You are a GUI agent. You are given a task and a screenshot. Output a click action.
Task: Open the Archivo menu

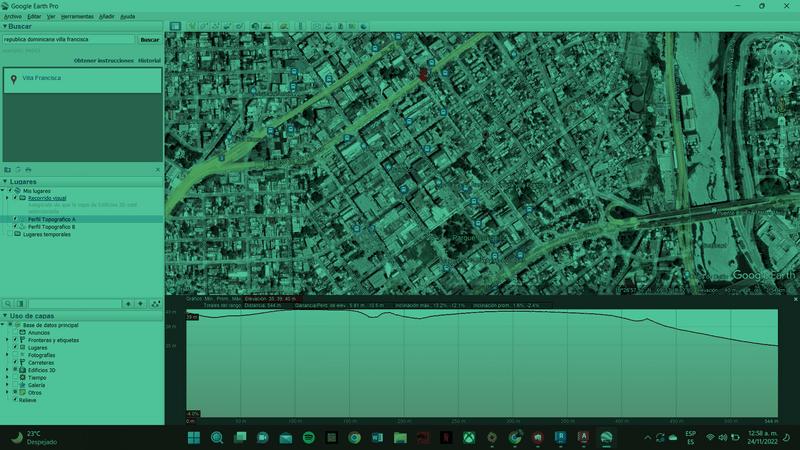[x=13, y=16]
